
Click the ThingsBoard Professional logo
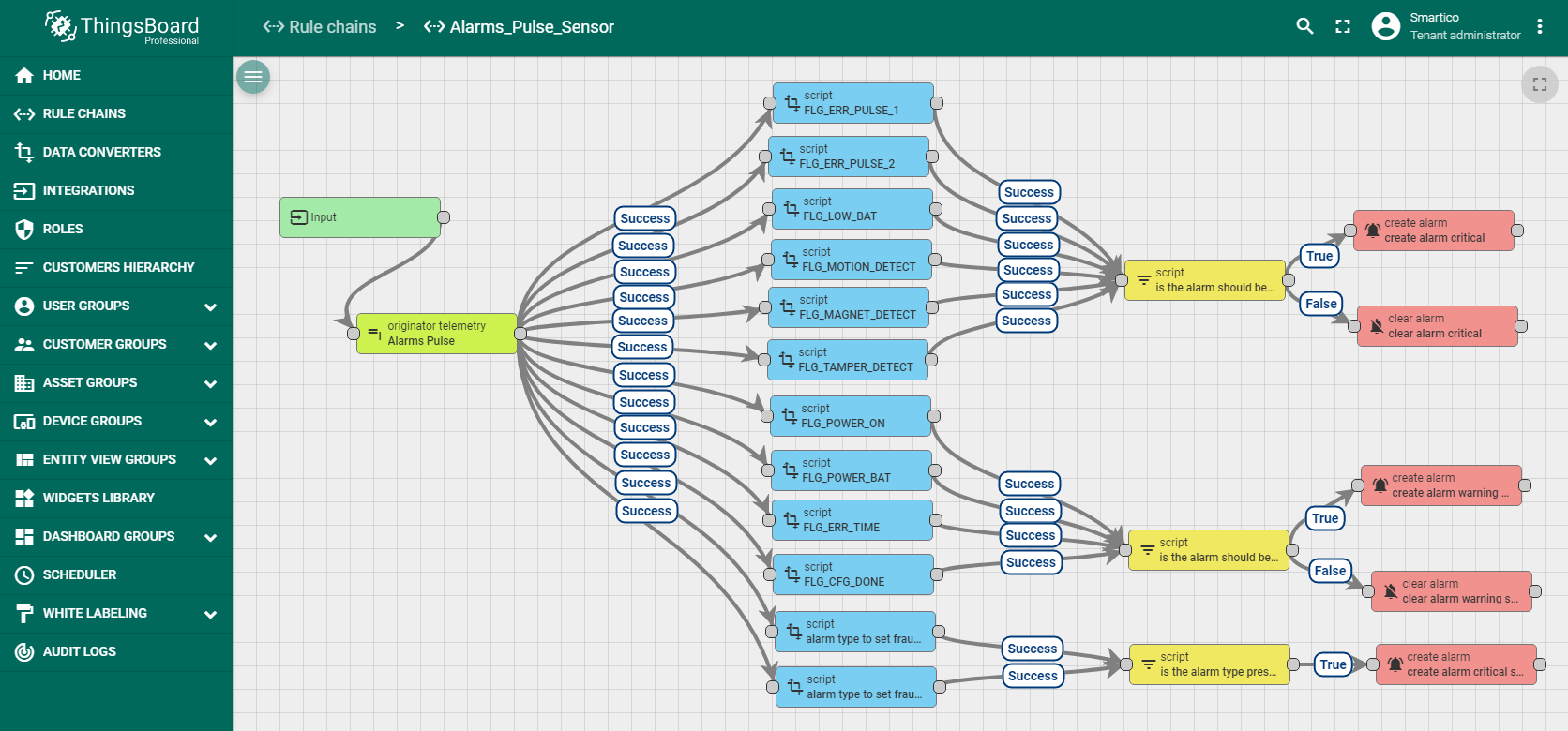pos(123,28)
